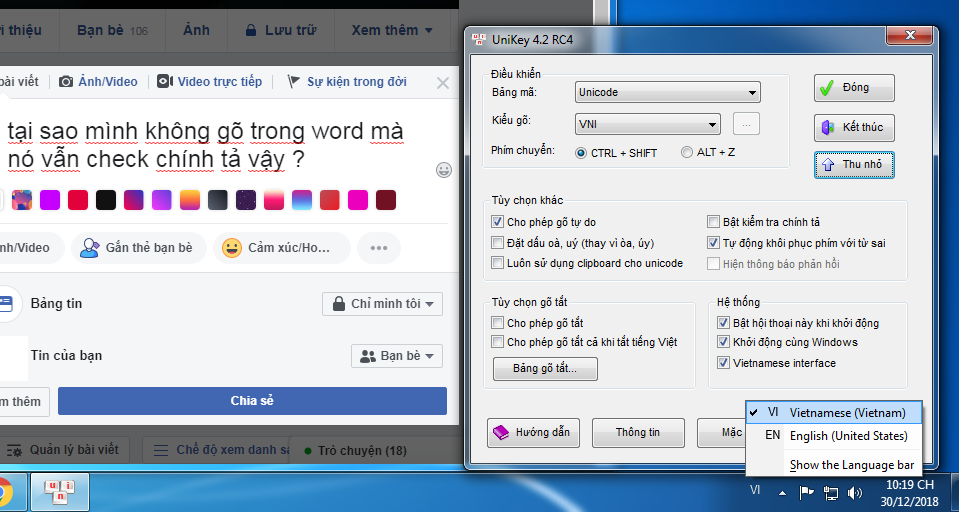Close the Facebook post composer with X

(x=443, y=83)
